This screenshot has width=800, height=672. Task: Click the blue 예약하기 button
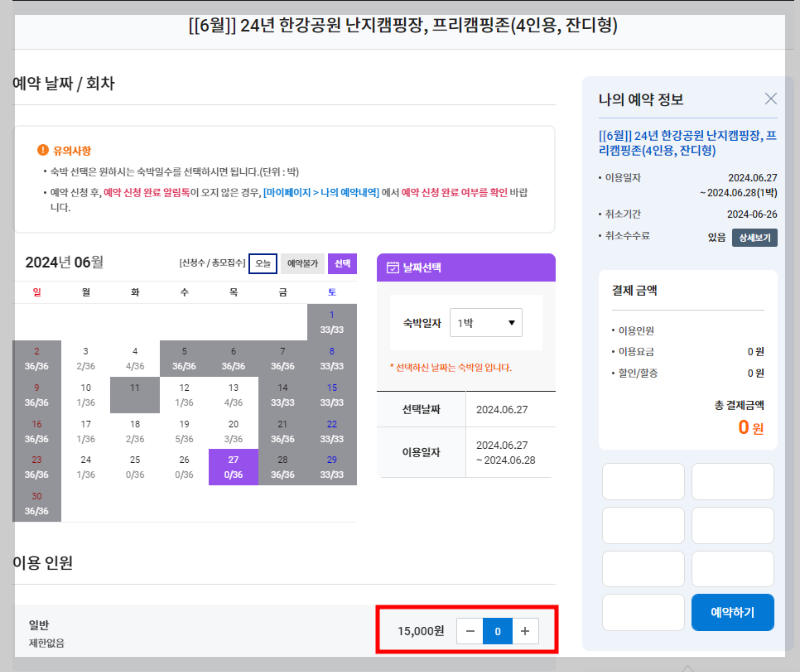(732, 612)
